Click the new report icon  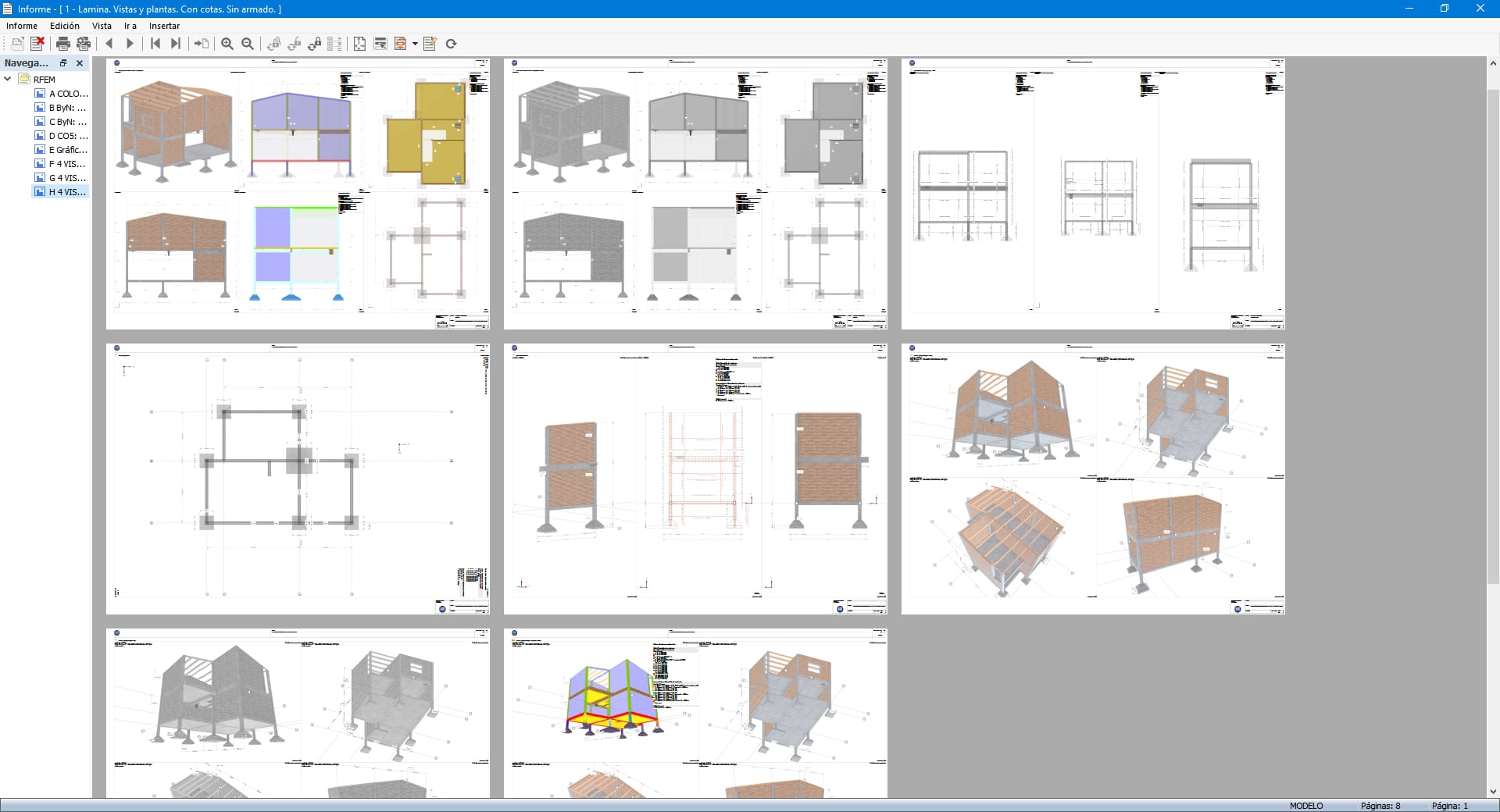(x=17, y=44)
